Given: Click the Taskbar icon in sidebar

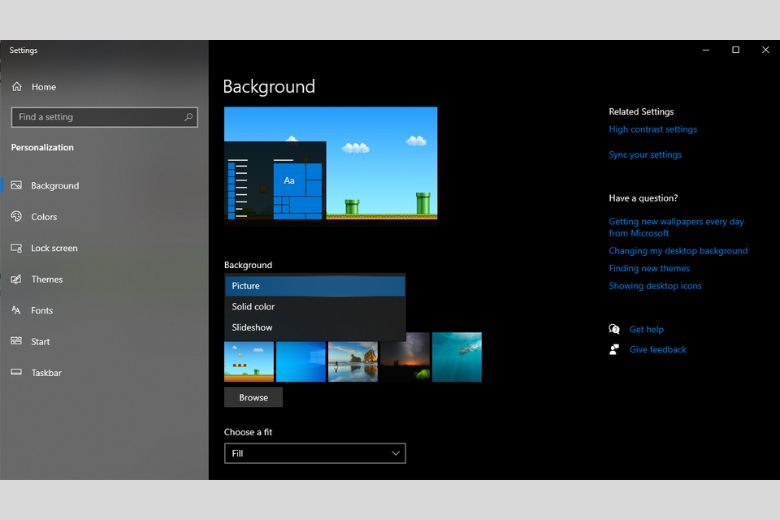Looking at the screenshot, I should point(17,372).
